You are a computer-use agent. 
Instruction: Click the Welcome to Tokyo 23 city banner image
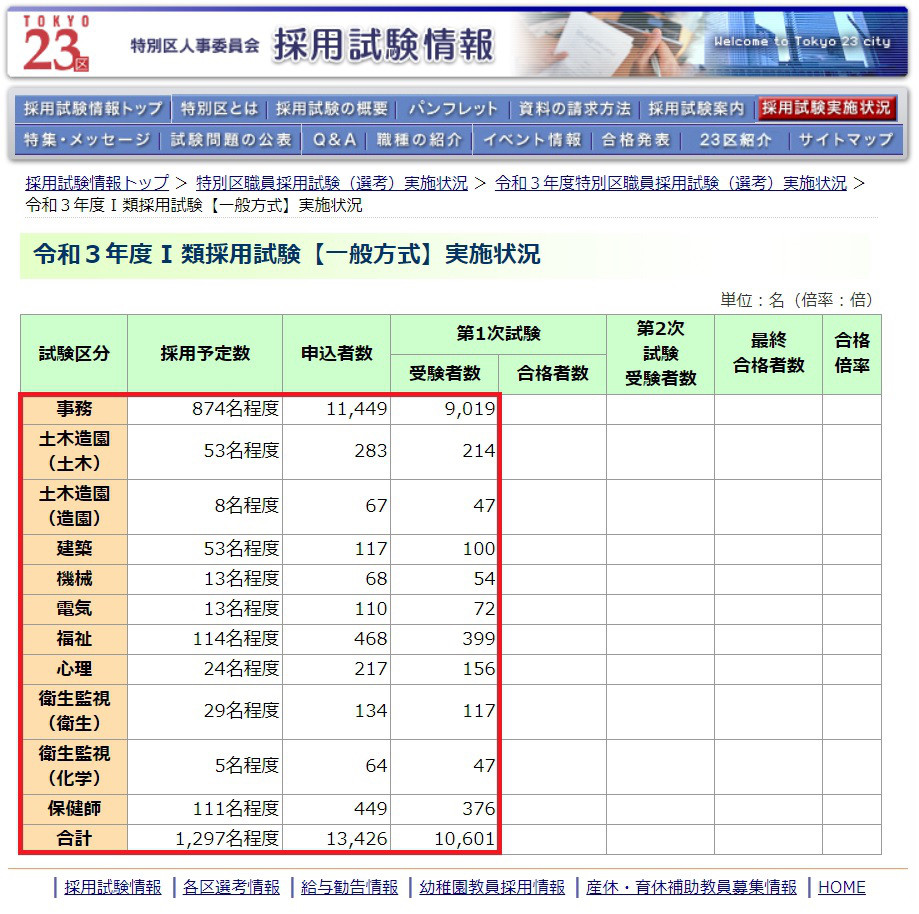click(x=710, y=43)
